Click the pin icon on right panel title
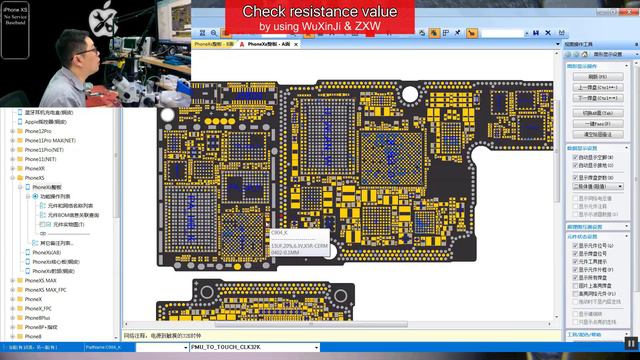 (636, 44)
